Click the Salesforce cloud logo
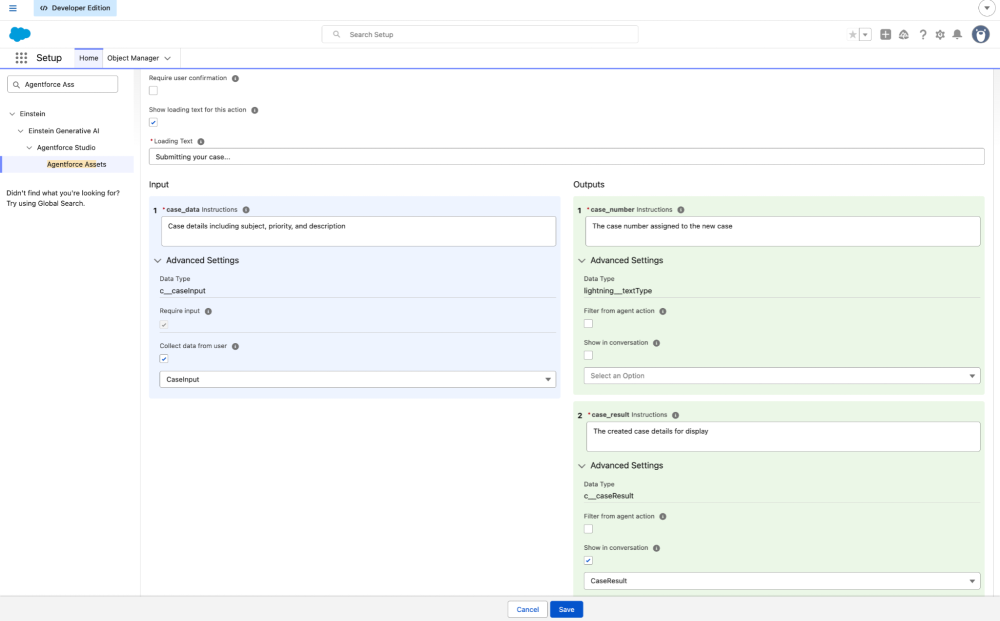The height and width of the screenshot is (621, 1000). [x=20, y=34]
